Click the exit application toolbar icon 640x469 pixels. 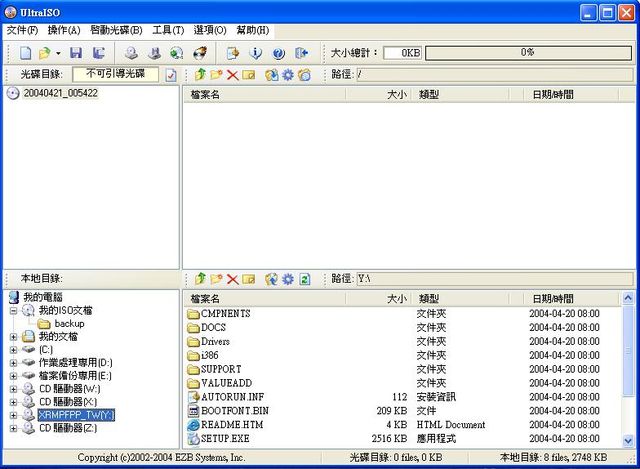302,53
